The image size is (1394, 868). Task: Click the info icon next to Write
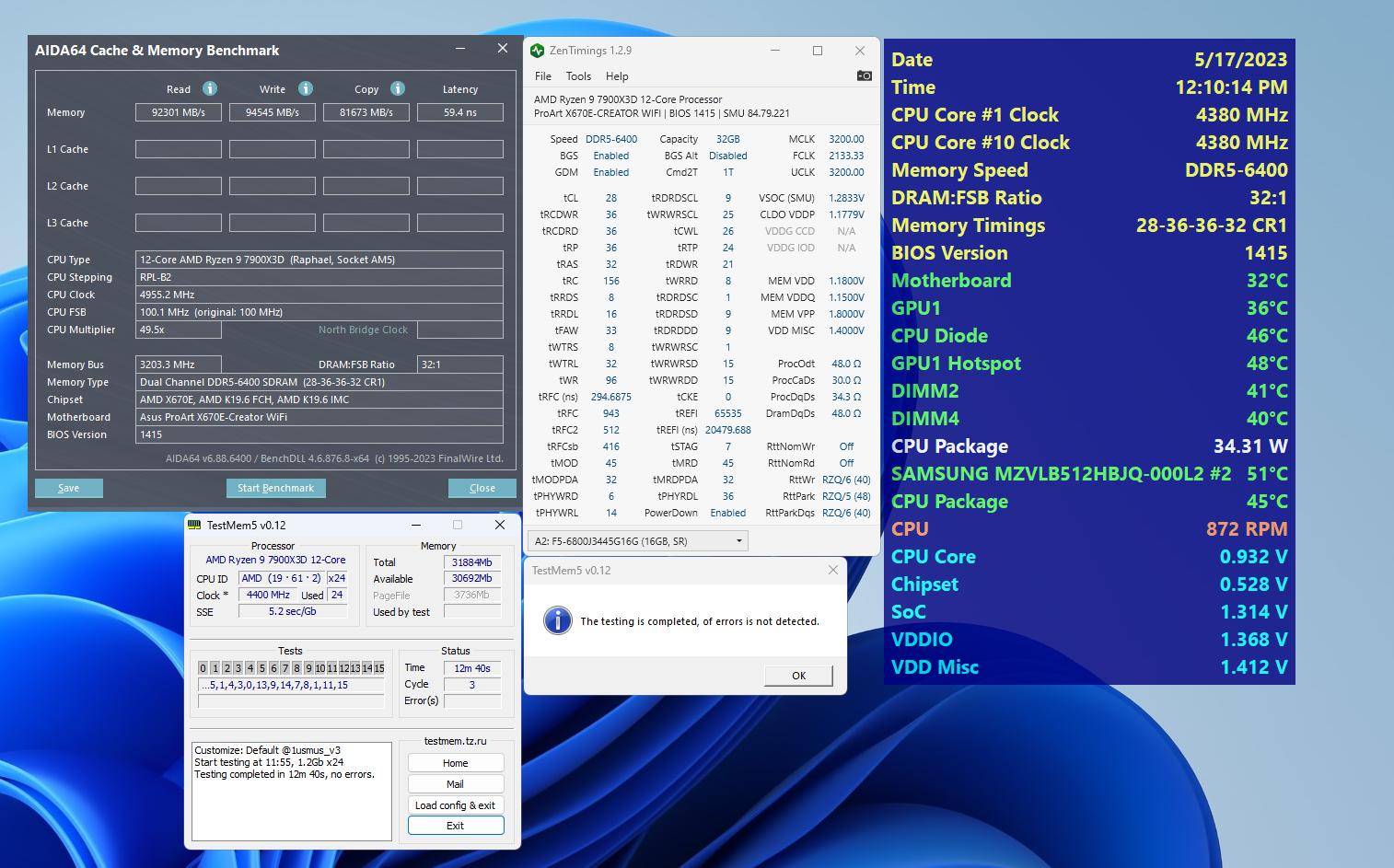tap(306, 88)
